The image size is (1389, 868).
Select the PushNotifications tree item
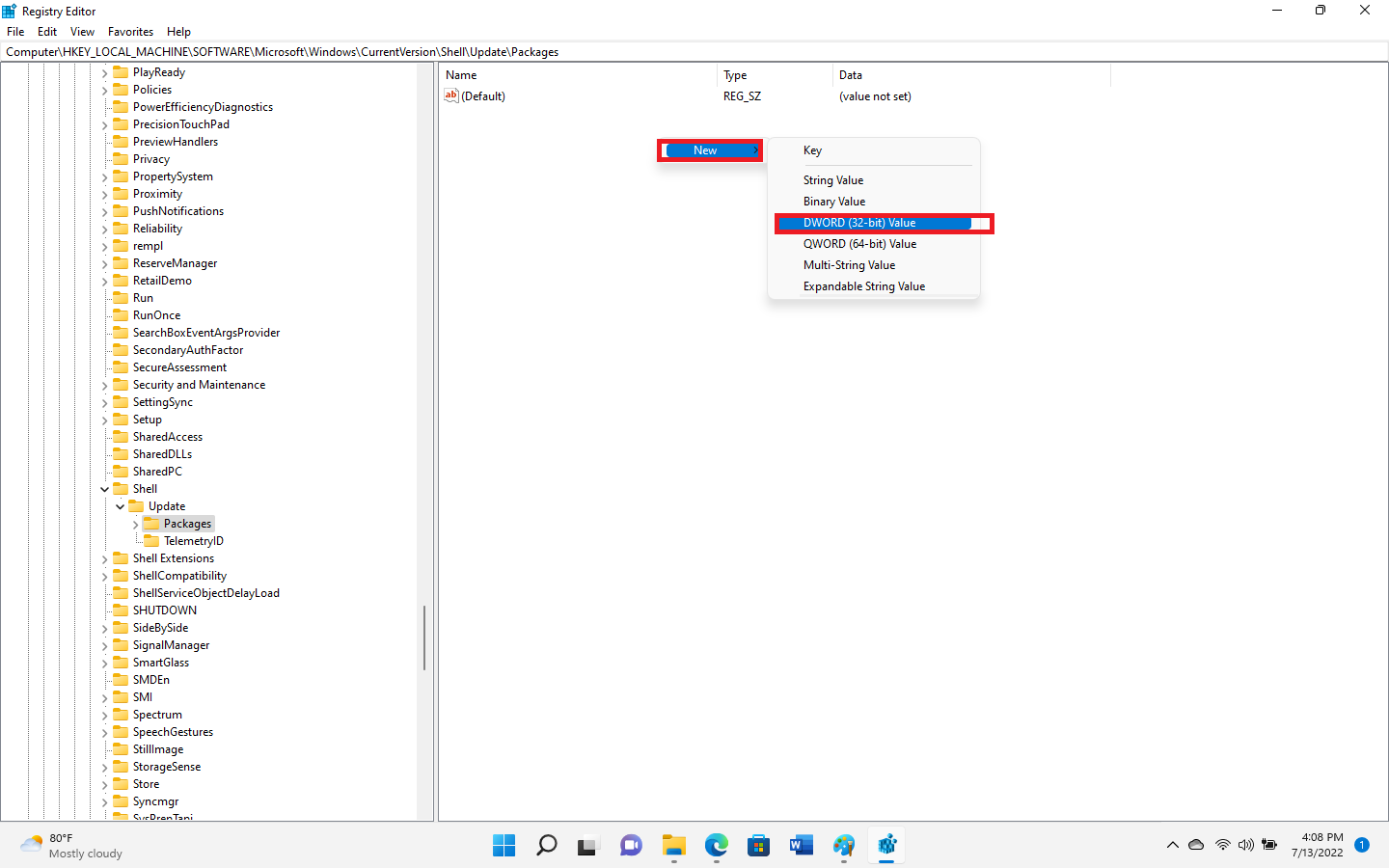coord(178,211)
